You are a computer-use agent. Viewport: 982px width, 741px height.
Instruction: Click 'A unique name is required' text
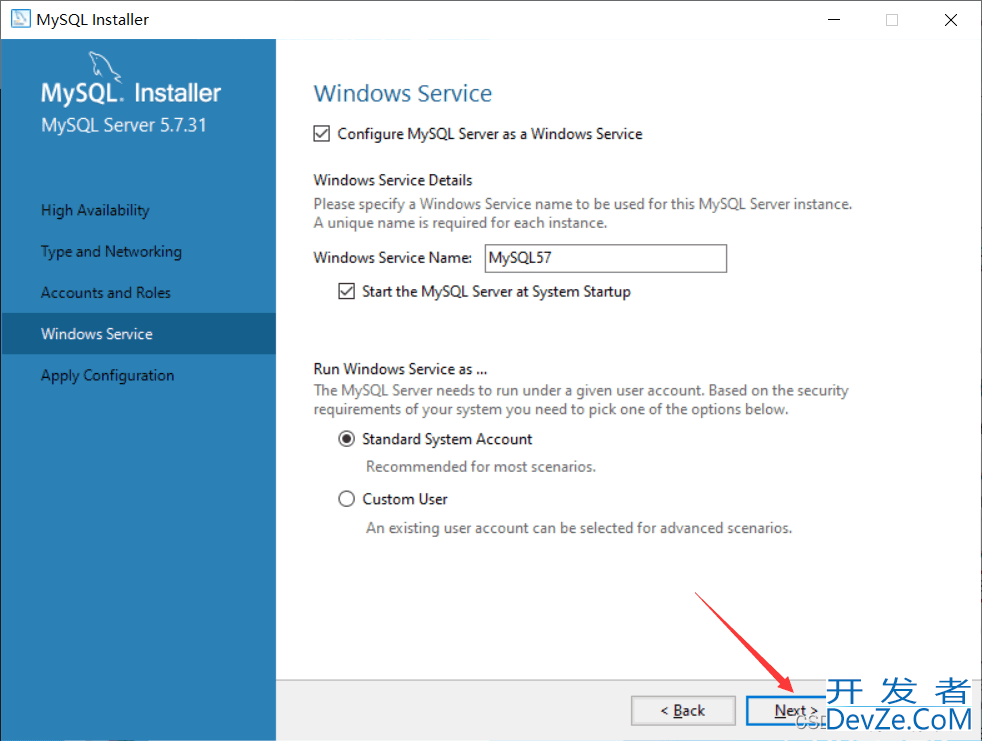[x=460, y=223]
